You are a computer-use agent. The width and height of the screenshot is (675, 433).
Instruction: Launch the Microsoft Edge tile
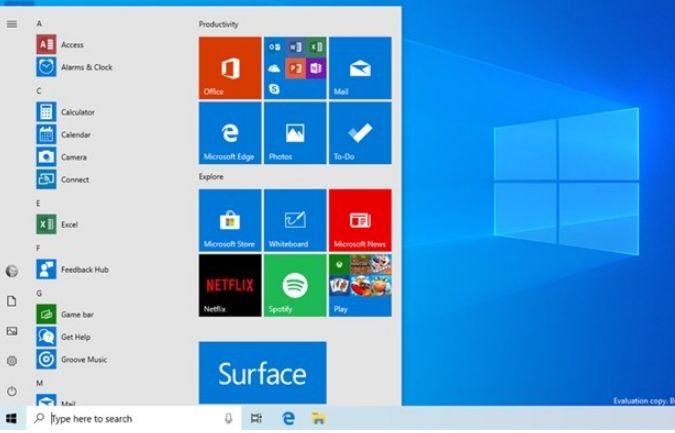230,133
